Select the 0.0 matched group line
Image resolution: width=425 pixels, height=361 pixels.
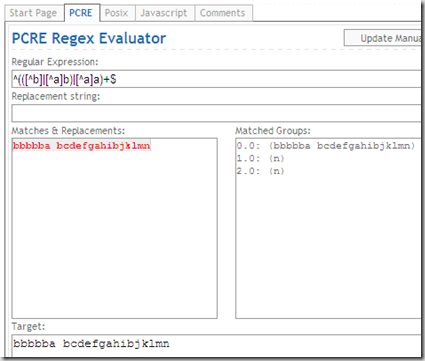[326, 146]
